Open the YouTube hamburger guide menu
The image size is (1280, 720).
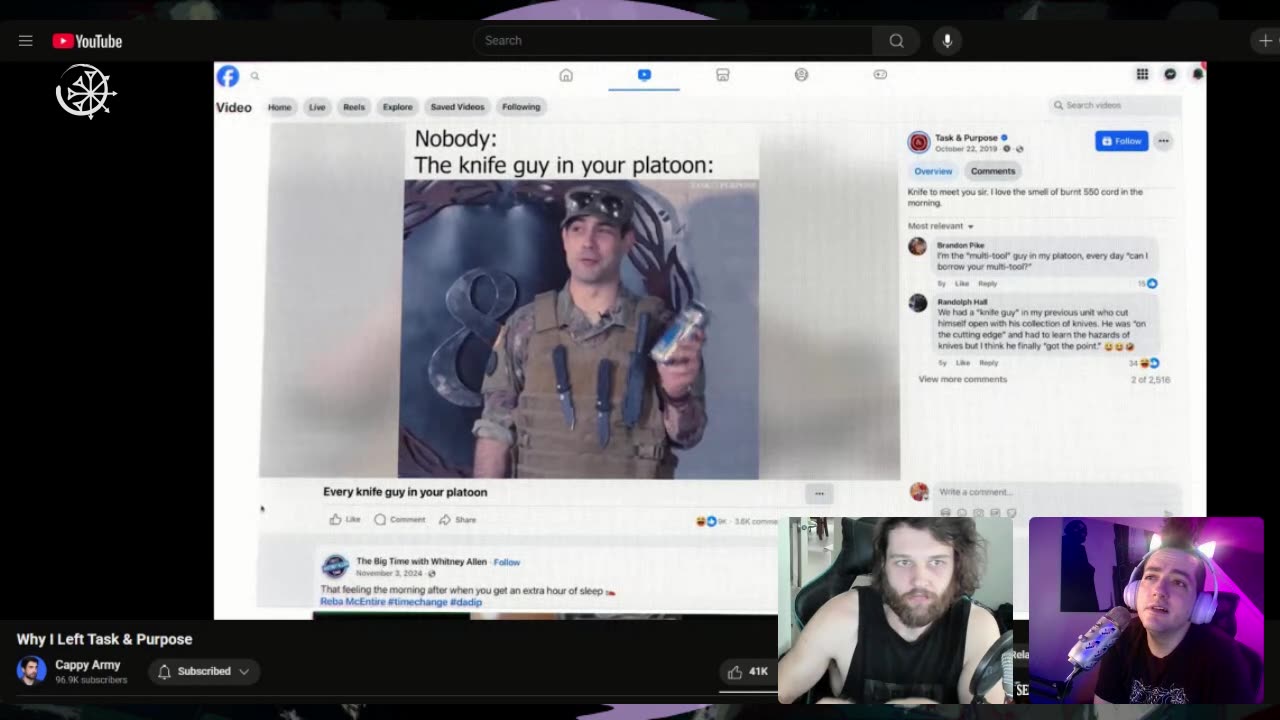[26, 41]
